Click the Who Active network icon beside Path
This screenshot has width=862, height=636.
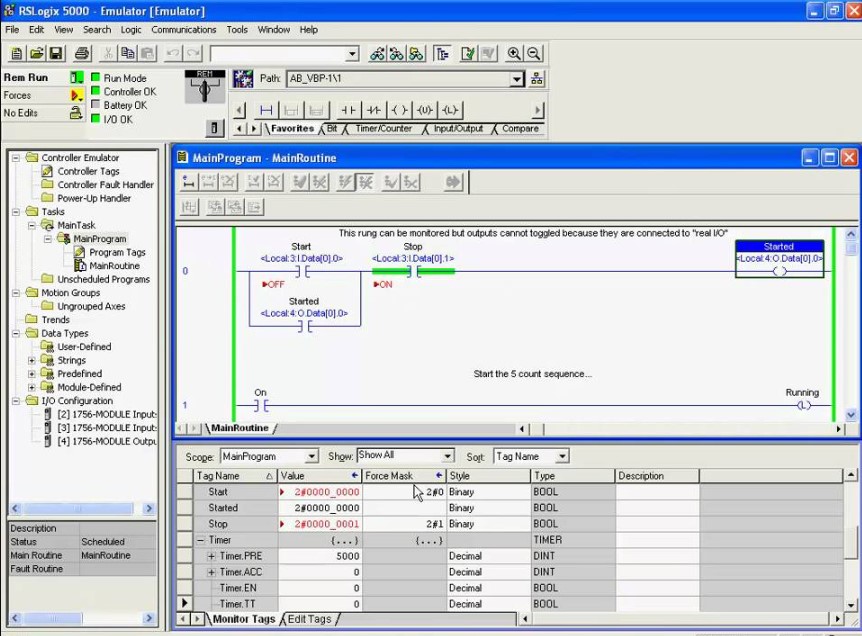click(x=537, y=79)
